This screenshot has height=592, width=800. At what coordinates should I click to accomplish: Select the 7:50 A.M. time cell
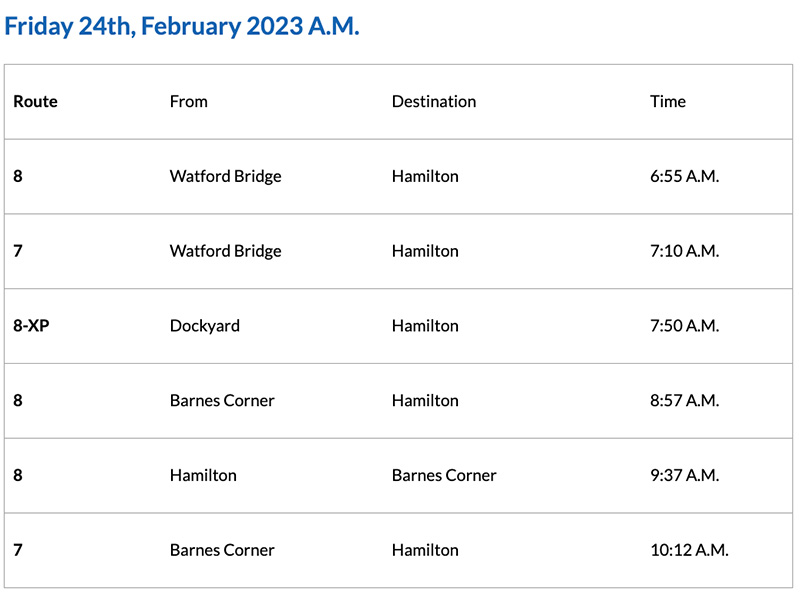pos(684,326)
